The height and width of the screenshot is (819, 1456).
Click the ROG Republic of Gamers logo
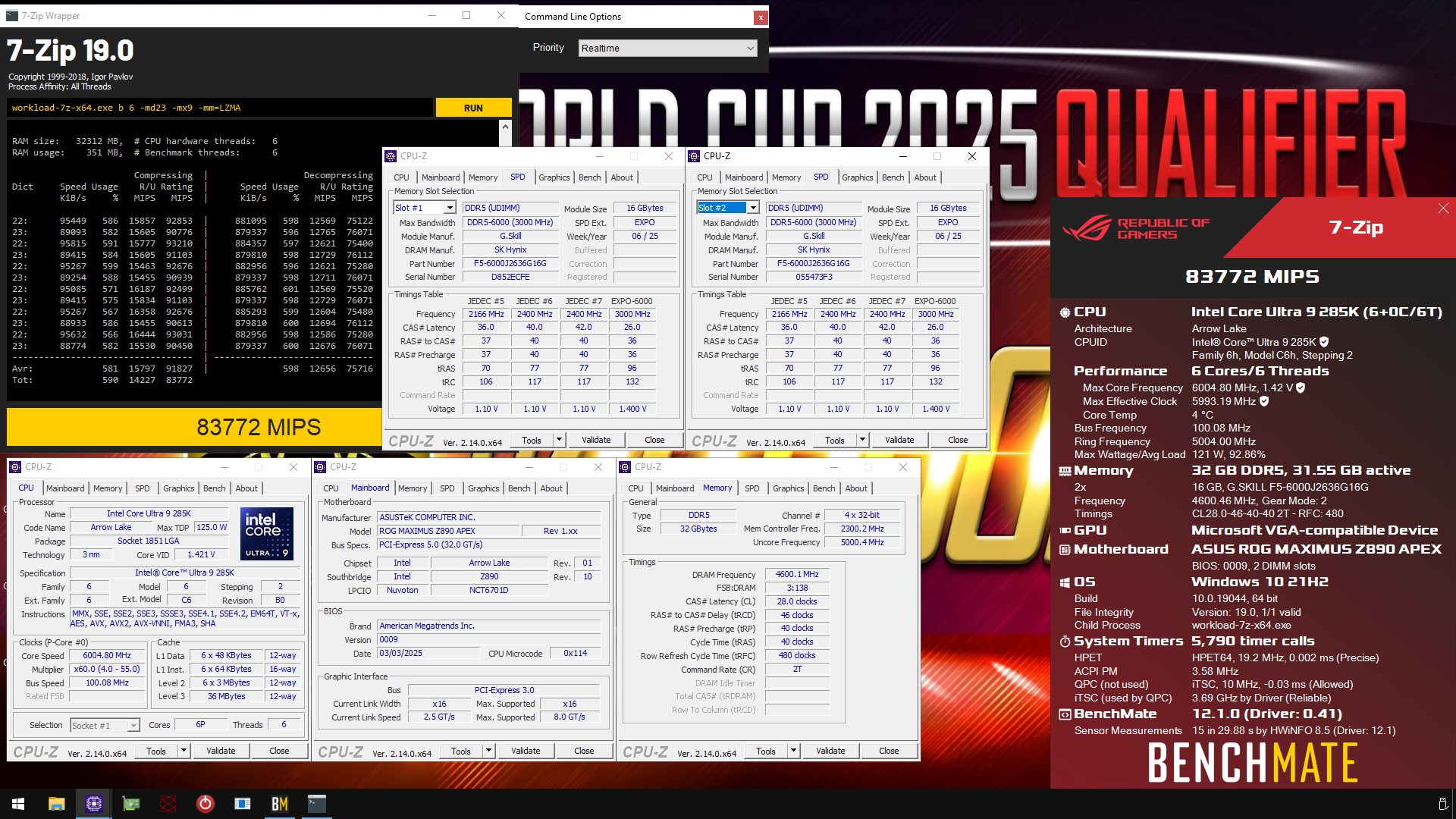click(x=1135, y=228)
